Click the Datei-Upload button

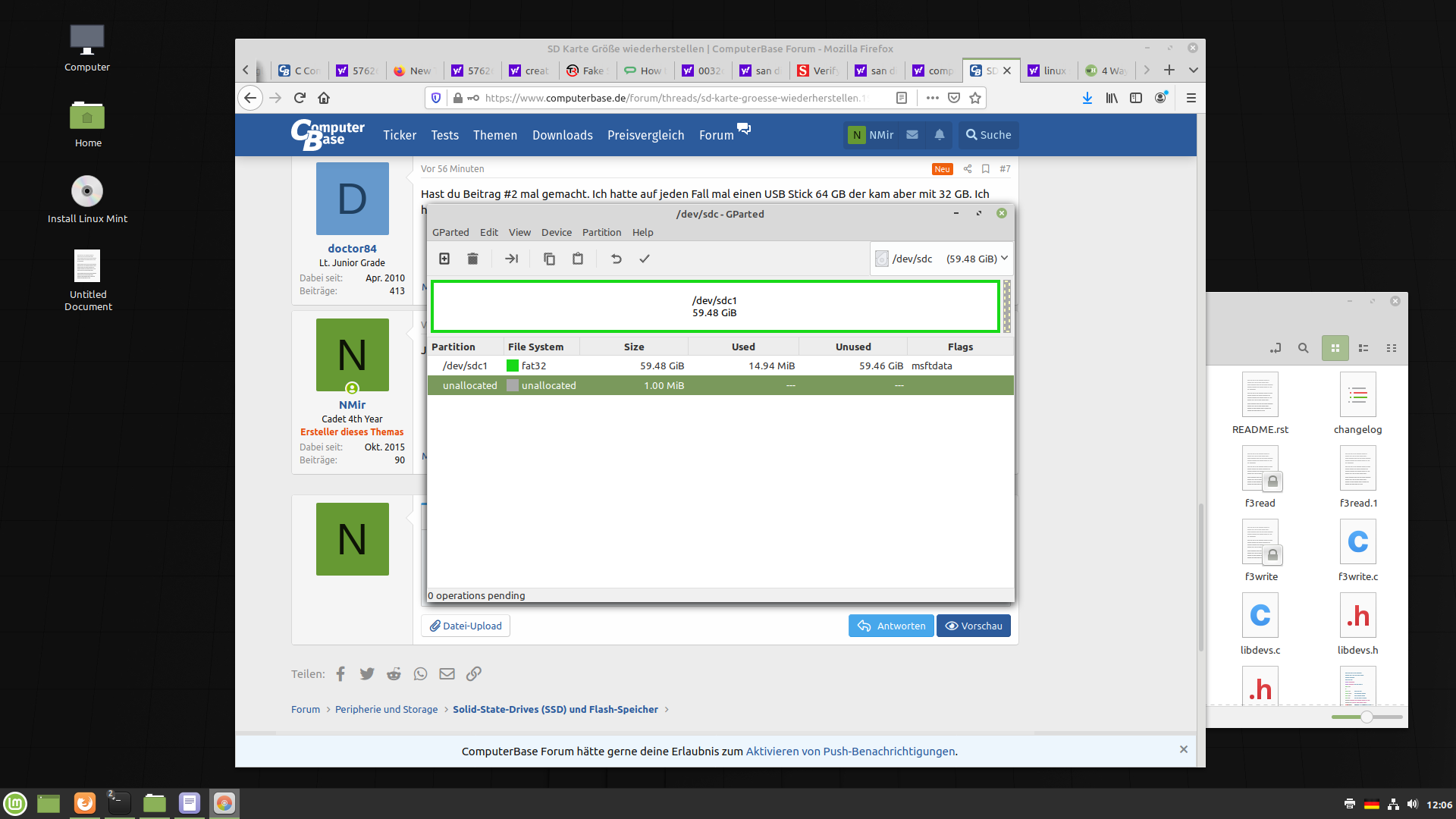click(x=466, y=626)
